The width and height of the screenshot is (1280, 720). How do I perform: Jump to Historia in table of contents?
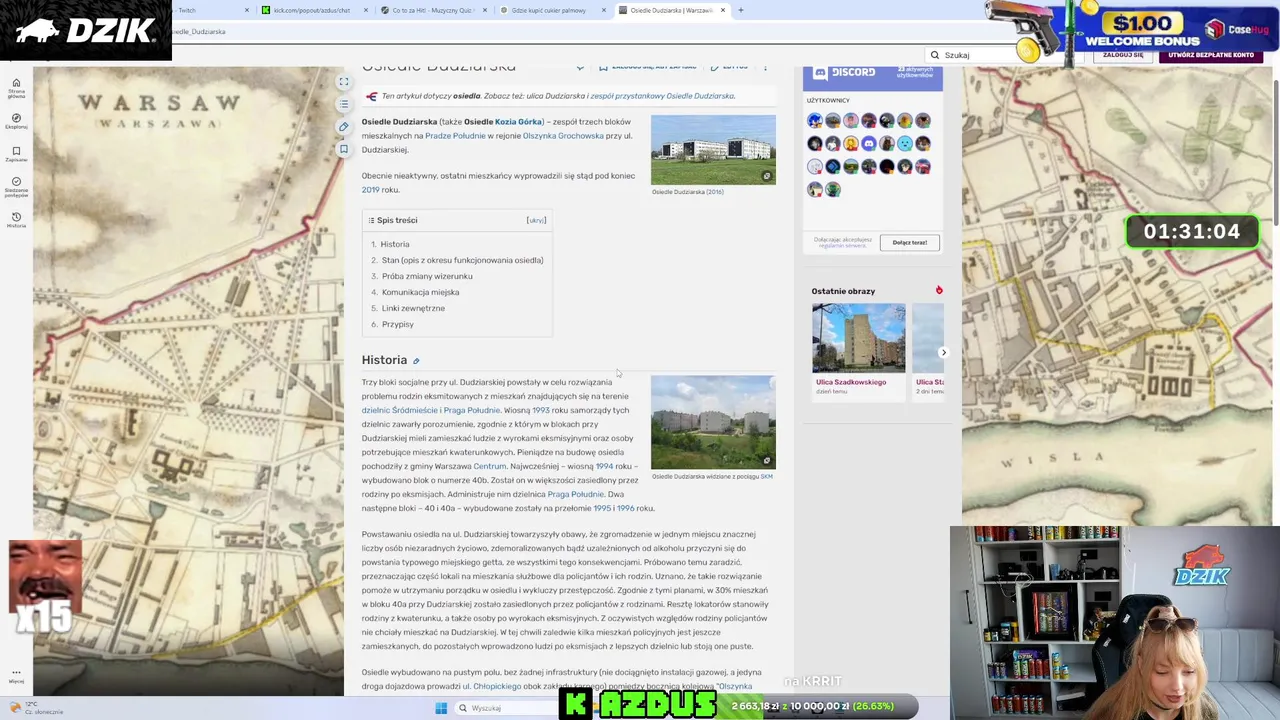tap(394, 244)
